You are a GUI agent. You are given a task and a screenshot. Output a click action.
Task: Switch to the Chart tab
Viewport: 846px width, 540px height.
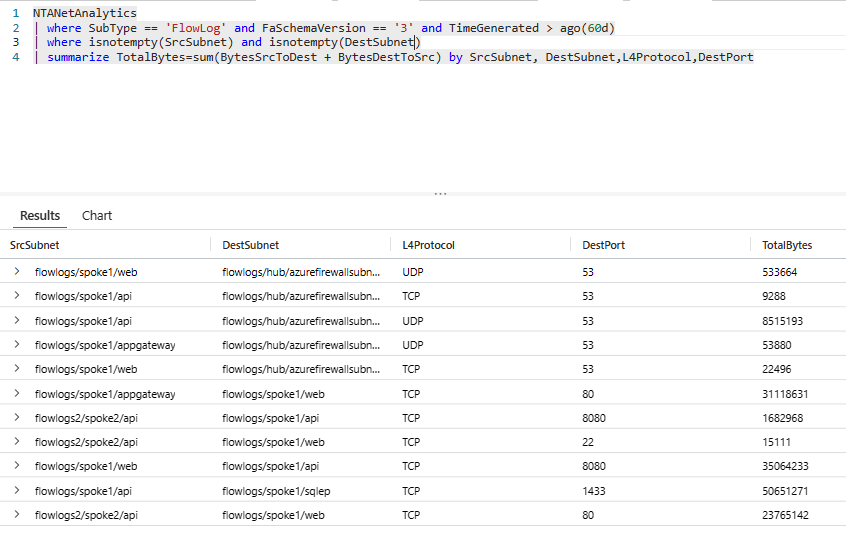click(97, 215)
